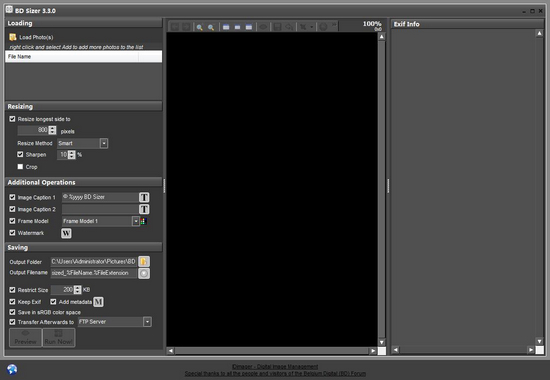This screenshot has width=550, height=380.
Task: Open the Watermark W settings button
Action: pyautogui.click(x=66, y=233)
